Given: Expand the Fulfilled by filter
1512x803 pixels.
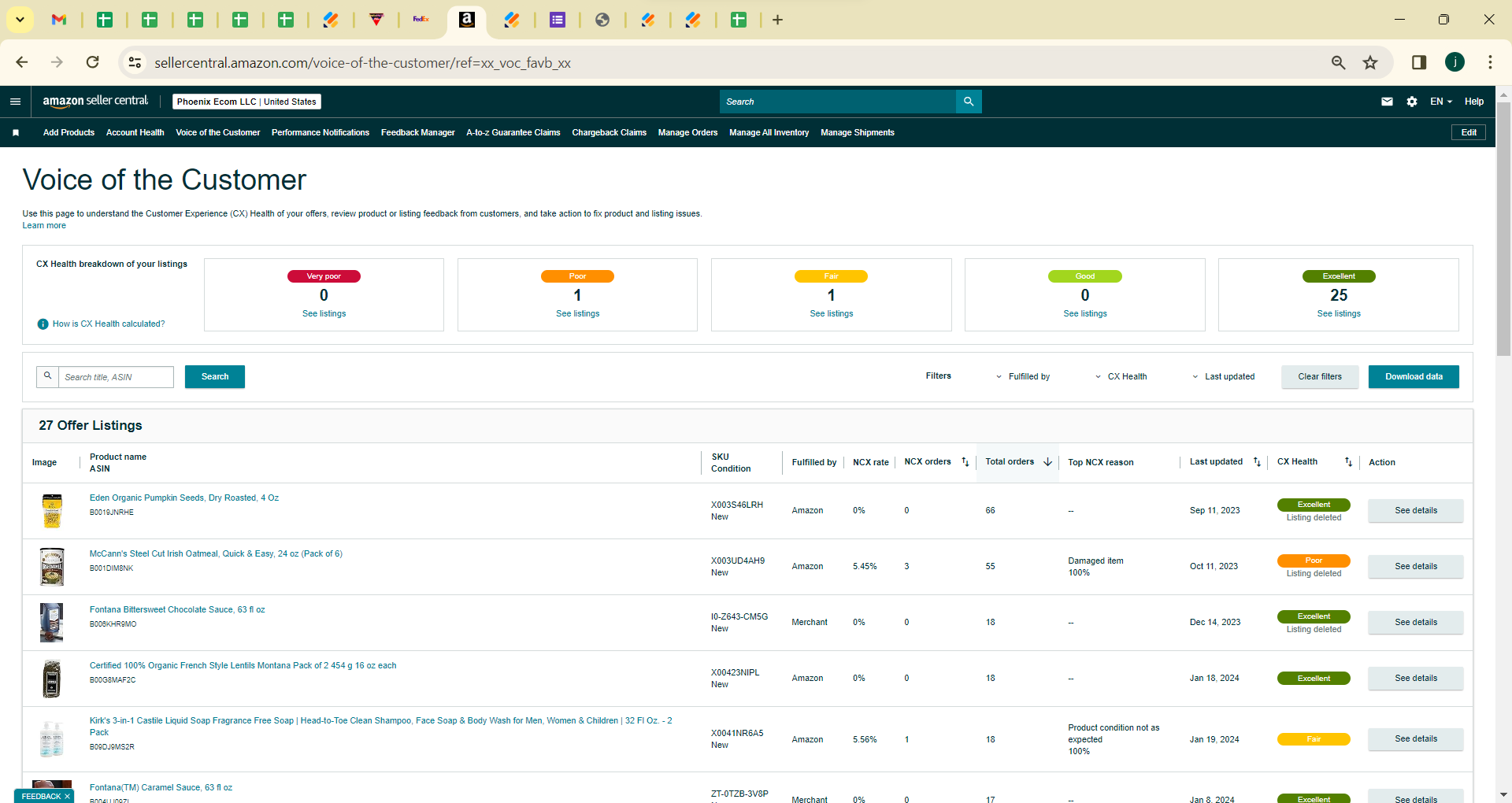Looking at the screenshot, I should point(1023,377).
